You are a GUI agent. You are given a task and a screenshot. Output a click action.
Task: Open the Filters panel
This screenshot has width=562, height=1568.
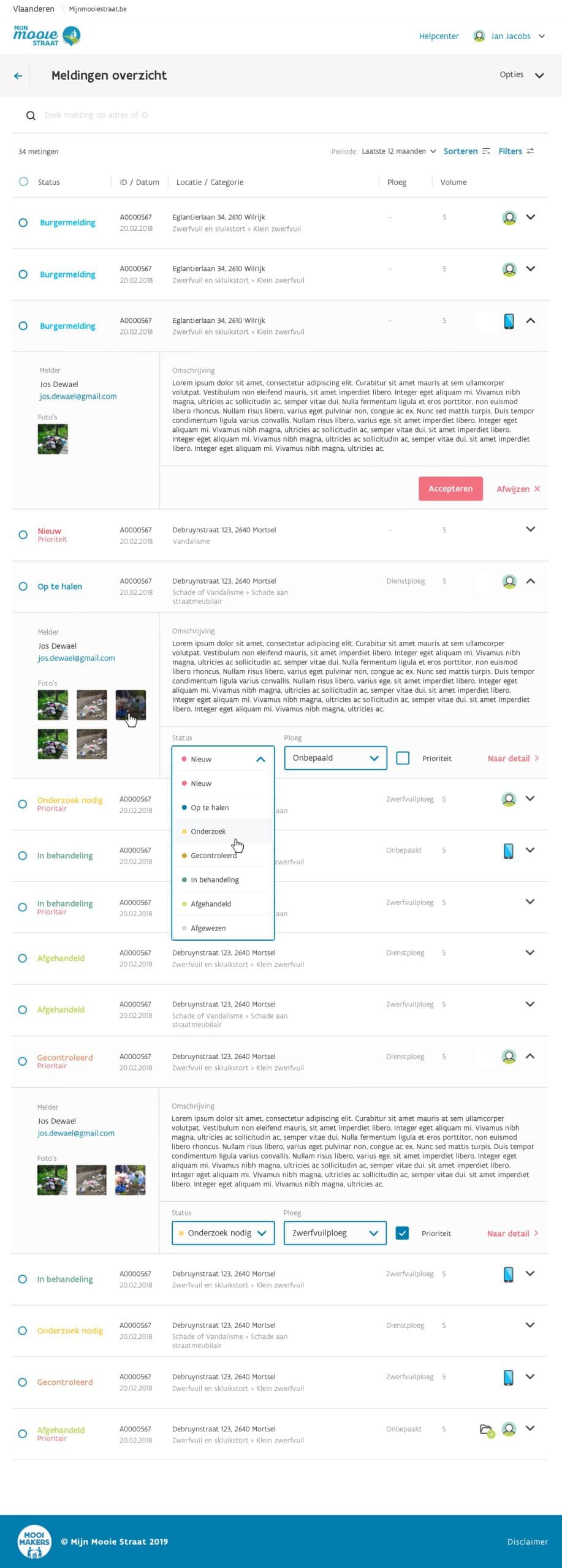(516, 151)
